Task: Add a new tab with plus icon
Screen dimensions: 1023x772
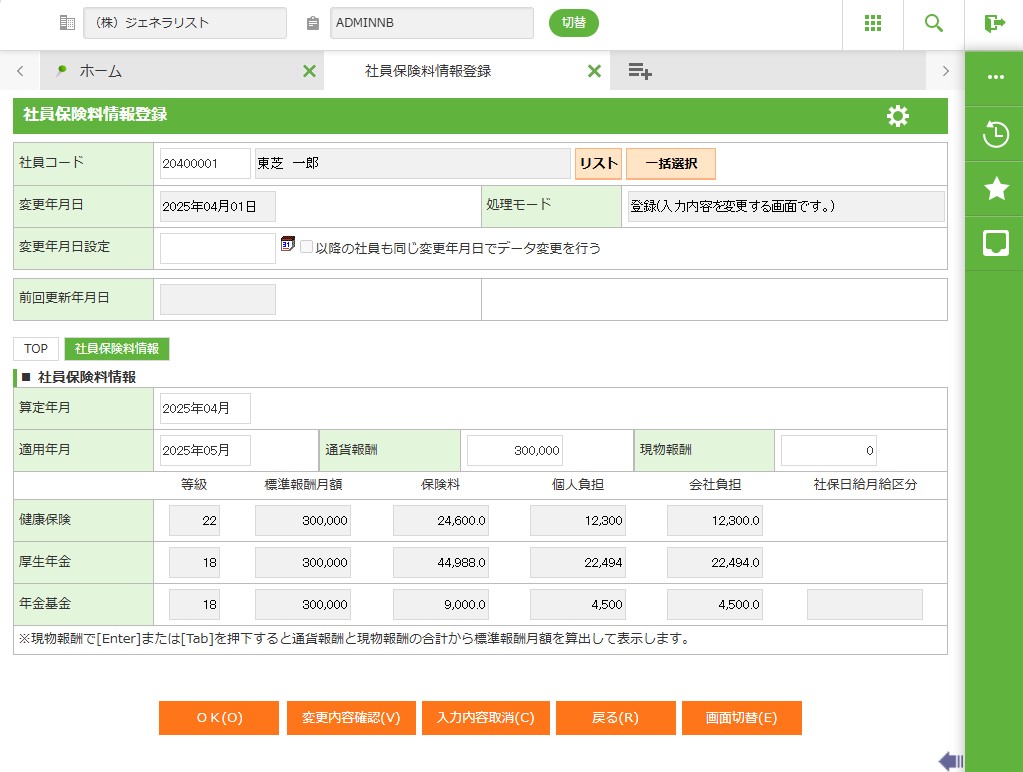Action: (640, 71)
